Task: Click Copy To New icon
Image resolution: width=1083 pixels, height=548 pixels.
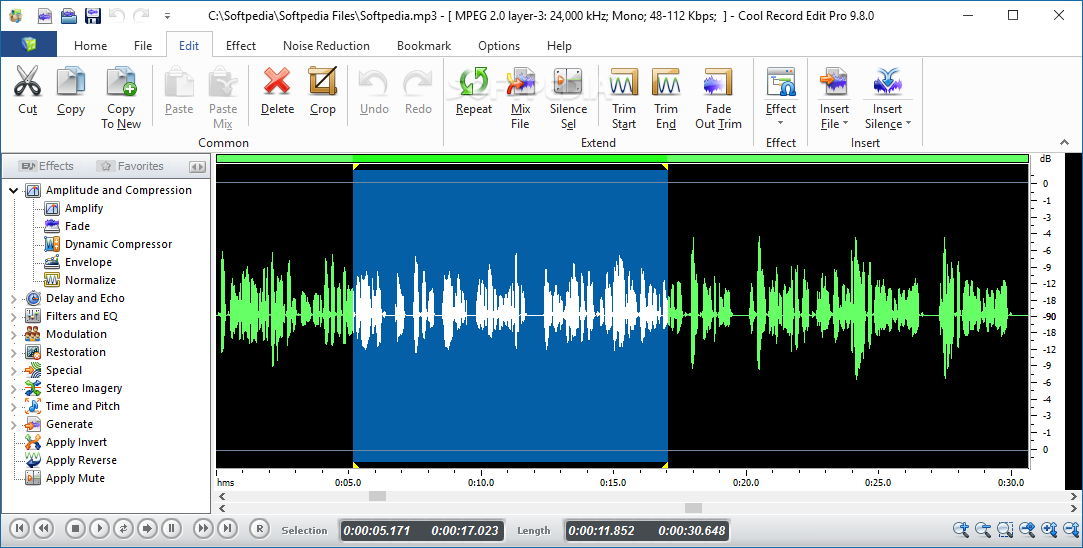Action: coord(121,82)
